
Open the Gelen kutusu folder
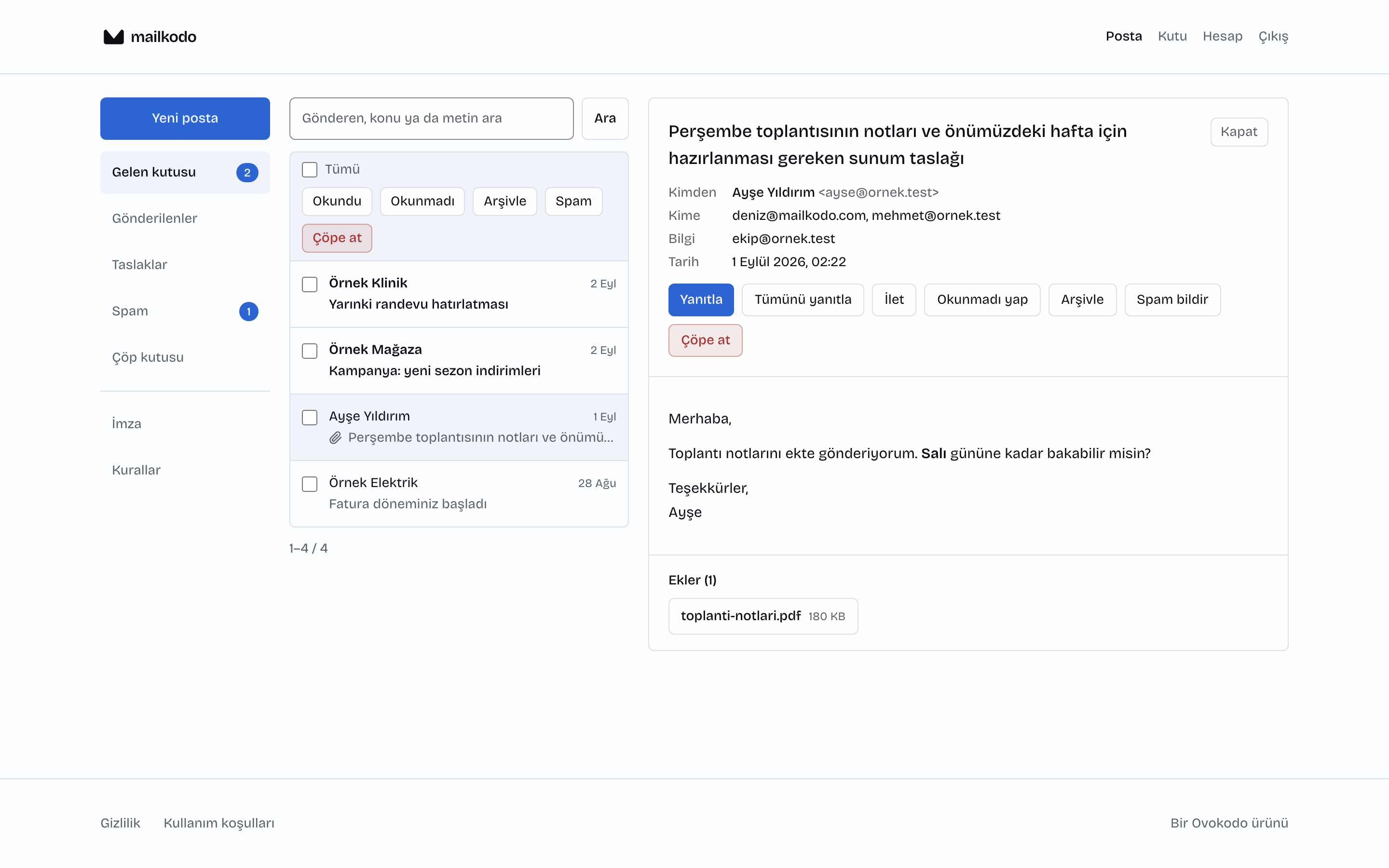point(185,173)
